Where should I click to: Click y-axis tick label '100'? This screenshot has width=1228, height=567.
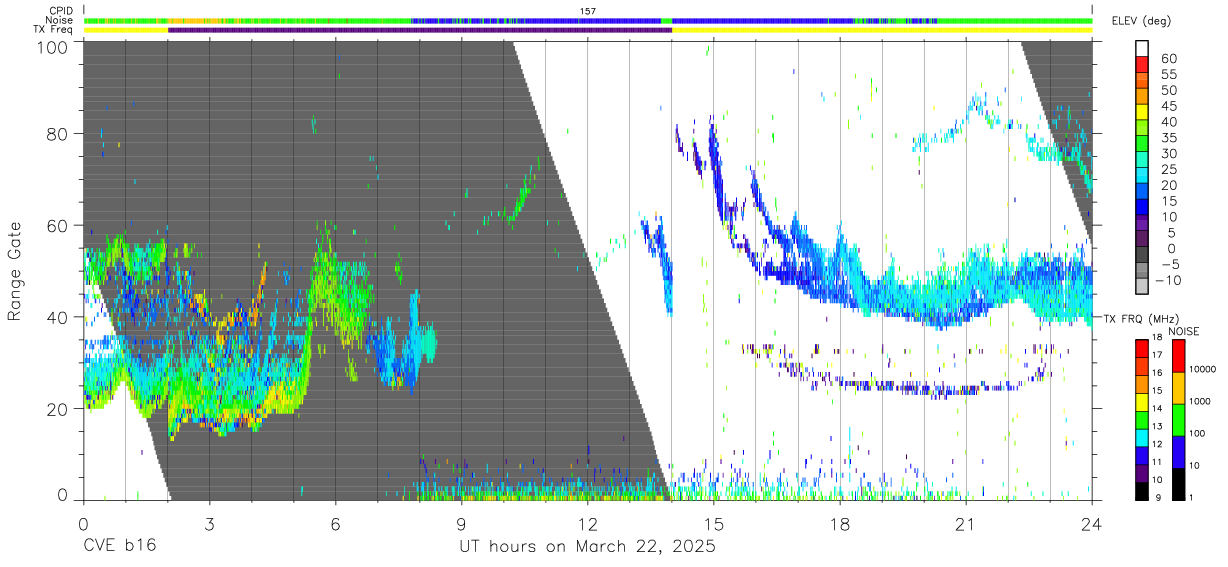(x=52, y=46)
